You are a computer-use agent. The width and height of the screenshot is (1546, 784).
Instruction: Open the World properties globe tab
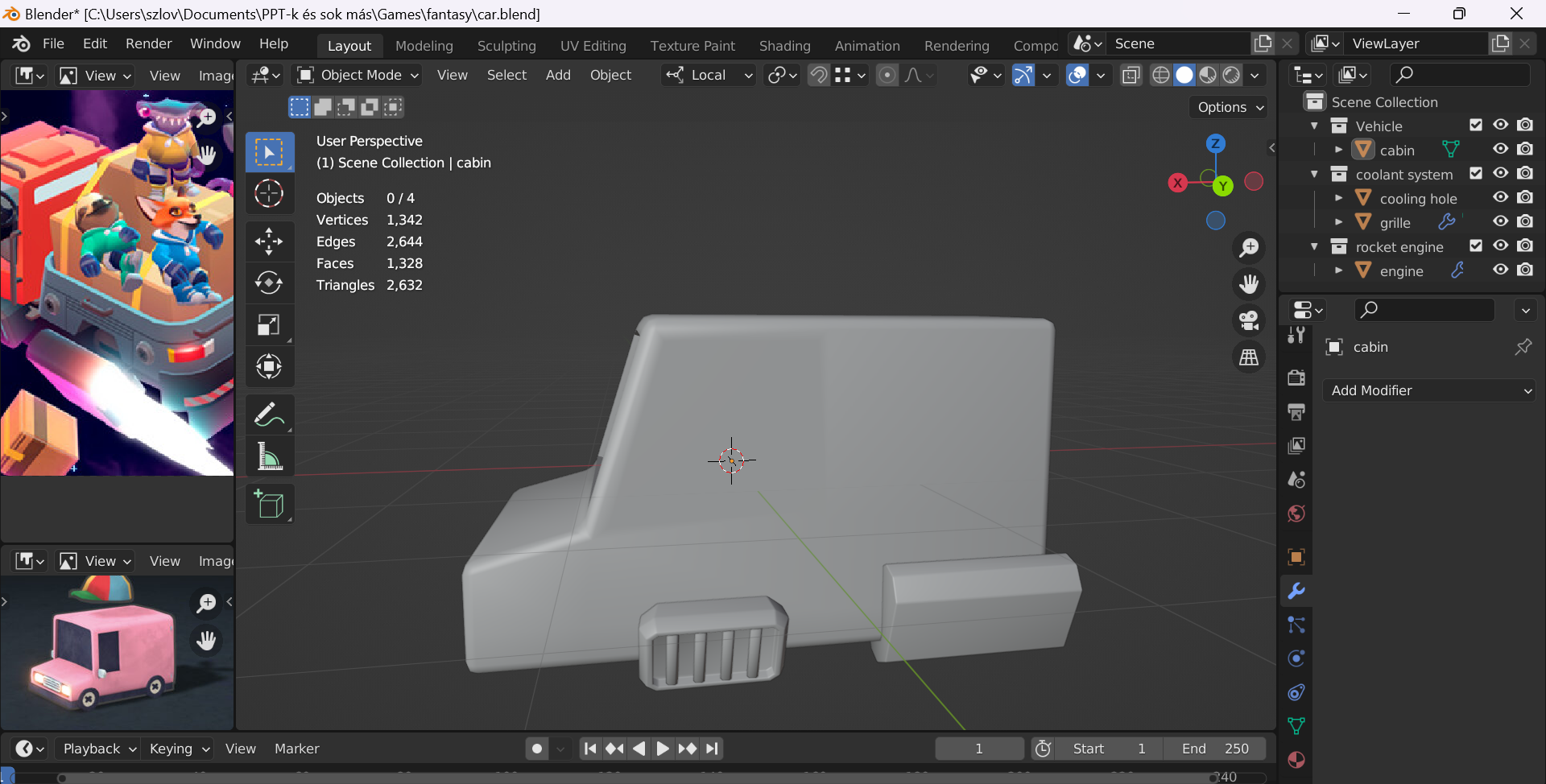[1296, 514]
